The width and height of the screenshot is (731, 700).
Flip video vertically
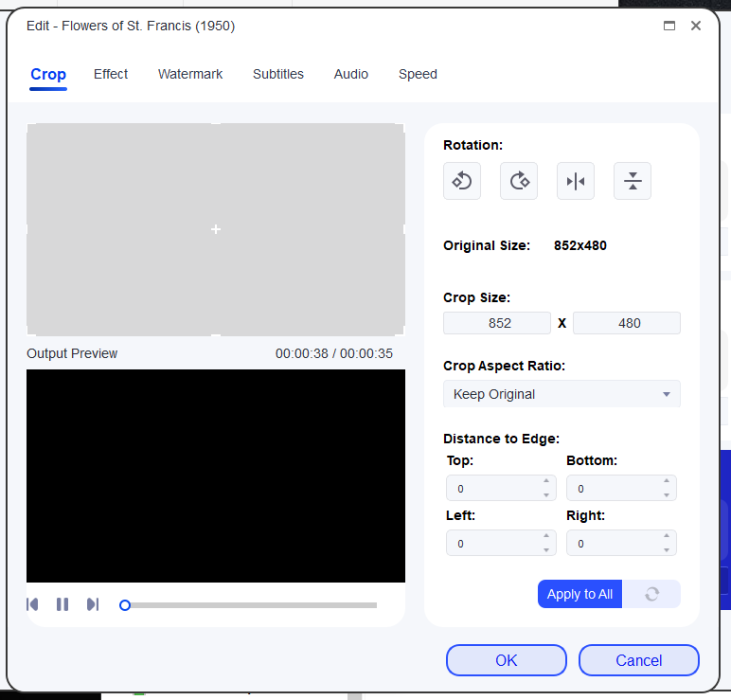point(632,181)
